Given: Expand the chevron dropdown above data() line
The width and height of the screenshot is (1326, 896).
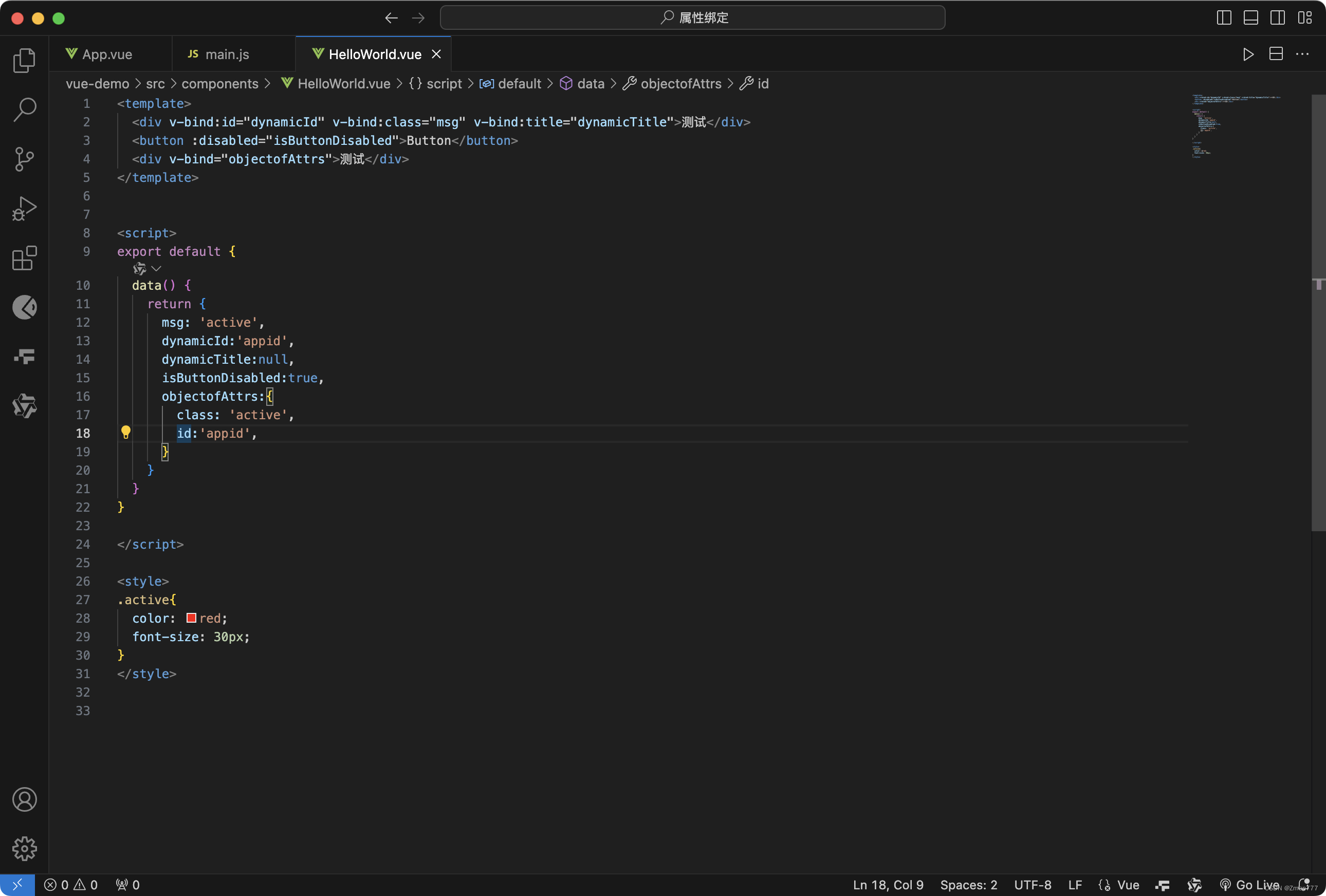Looking at the screenshot, I should 156,268.
